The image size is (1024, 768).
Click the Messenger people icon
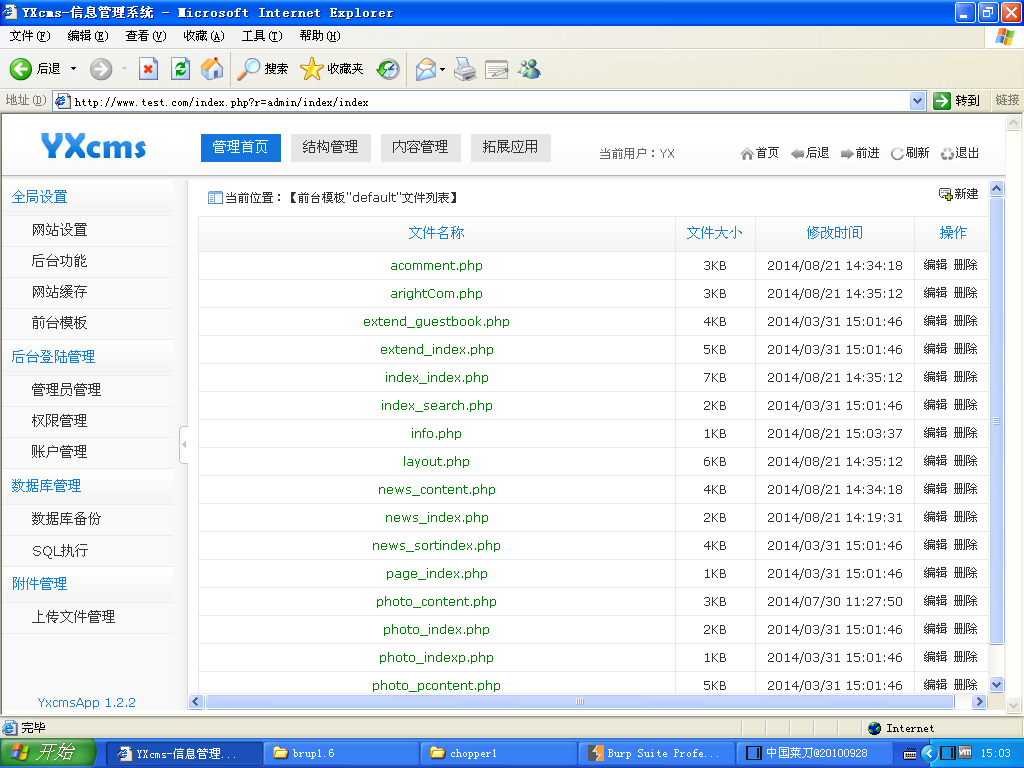click(x=529, y=69)
